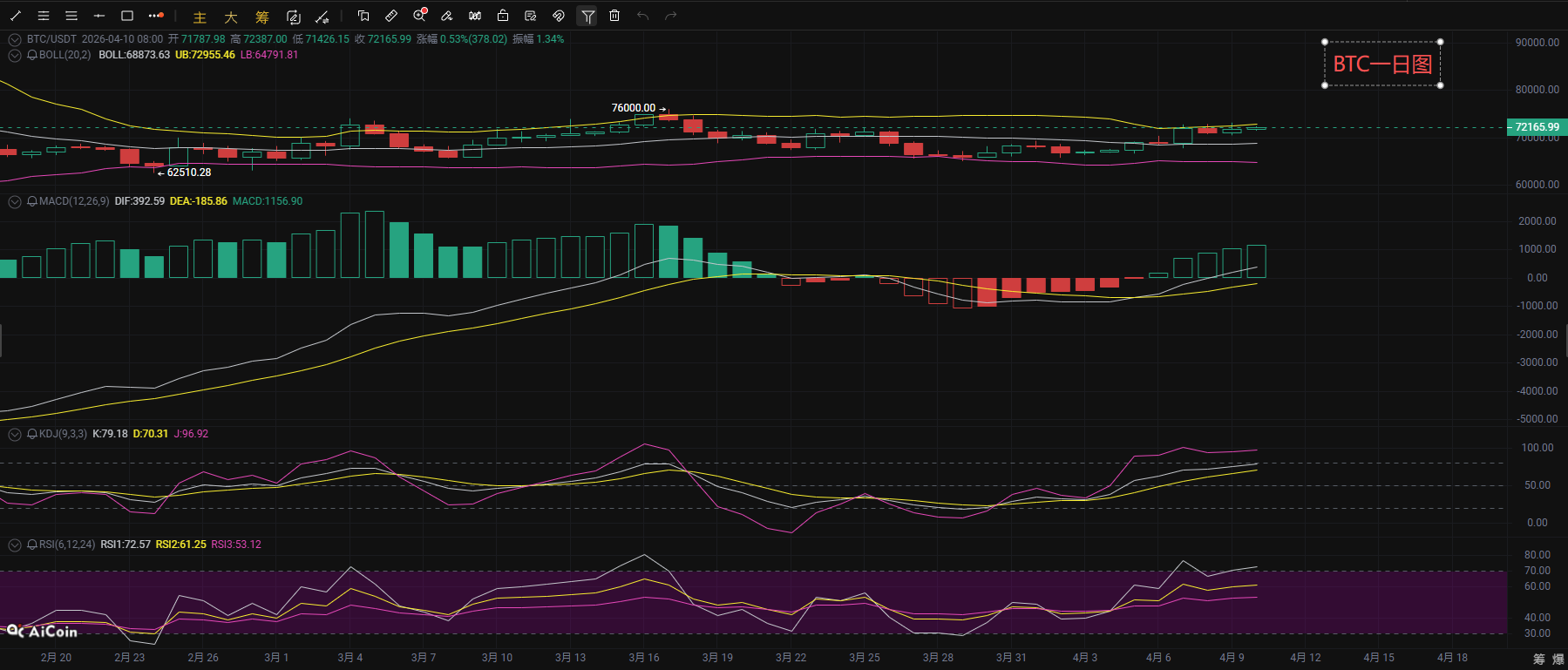The height and width of the screenshot is (670, 1568).
Task: Click the 大 toolbar button
Action: 231,17
